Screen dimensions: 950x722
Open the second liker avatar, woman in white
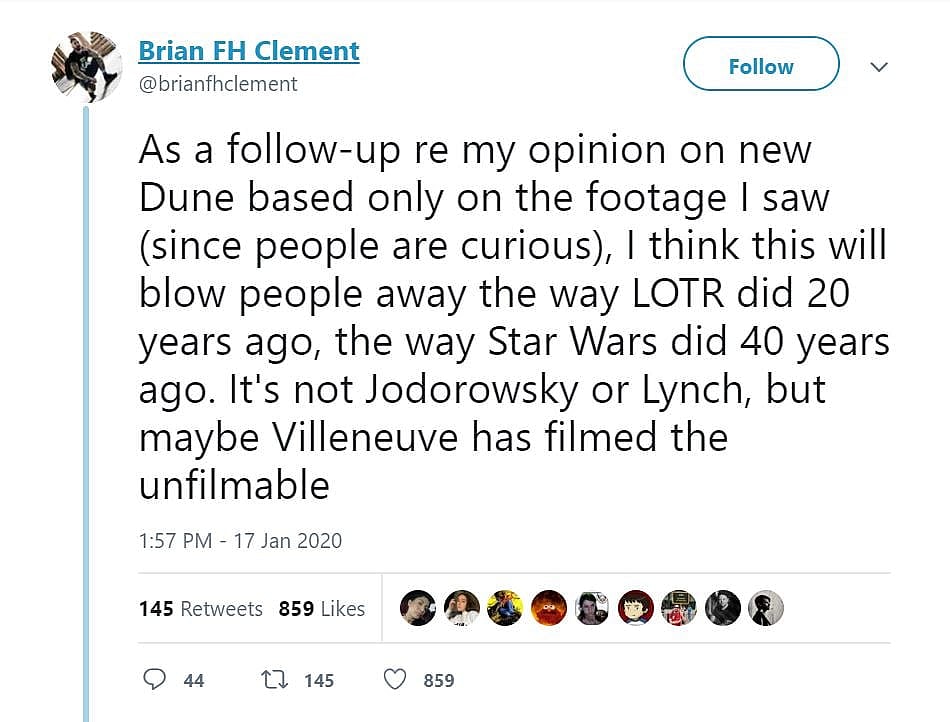pyautogui.click(x=461, y=608)
